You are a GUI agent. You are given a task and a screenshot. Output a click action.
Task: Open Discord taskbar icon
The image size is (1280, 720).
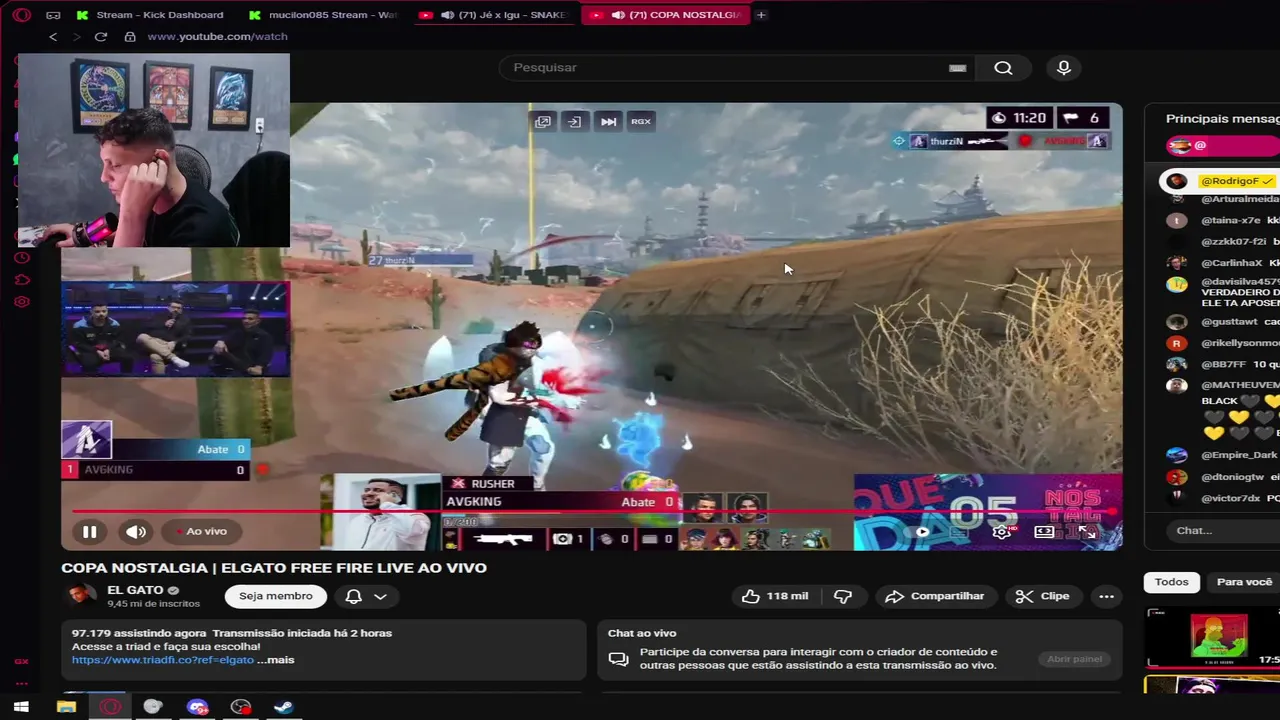[198, 707]
